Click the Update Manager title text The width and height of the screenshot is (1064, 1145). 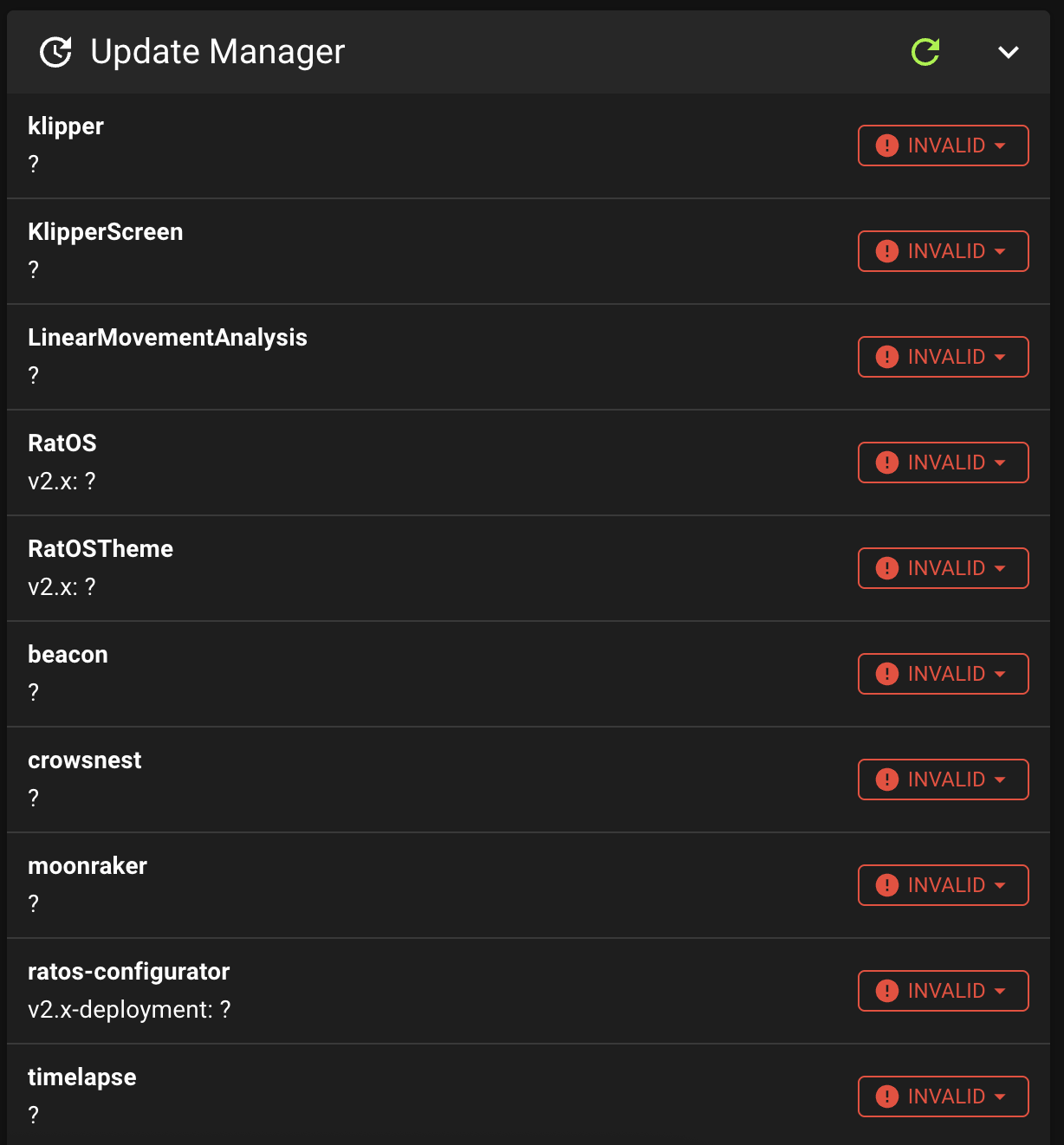point(217,52)
